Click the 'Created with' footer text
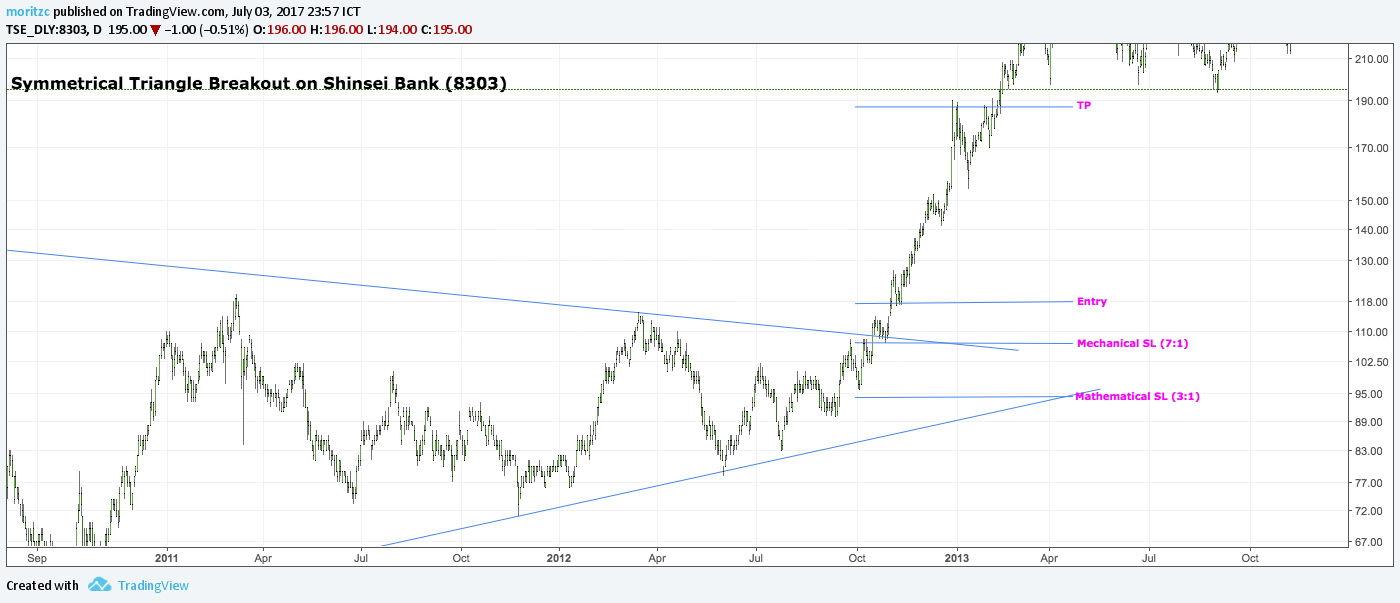The image size is (1400, 603). (x=43, y=586)
